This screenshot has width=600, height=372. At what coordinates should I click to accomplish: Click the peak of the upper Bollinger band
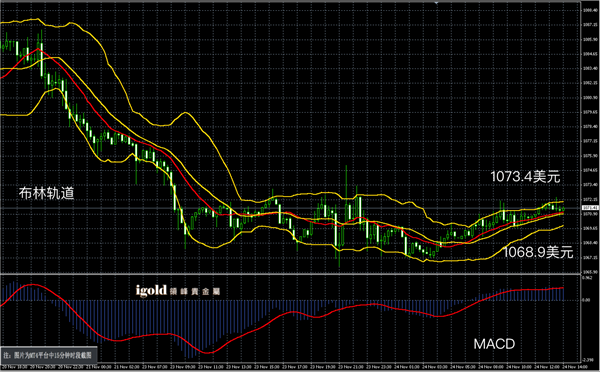(x=37, y=19)
